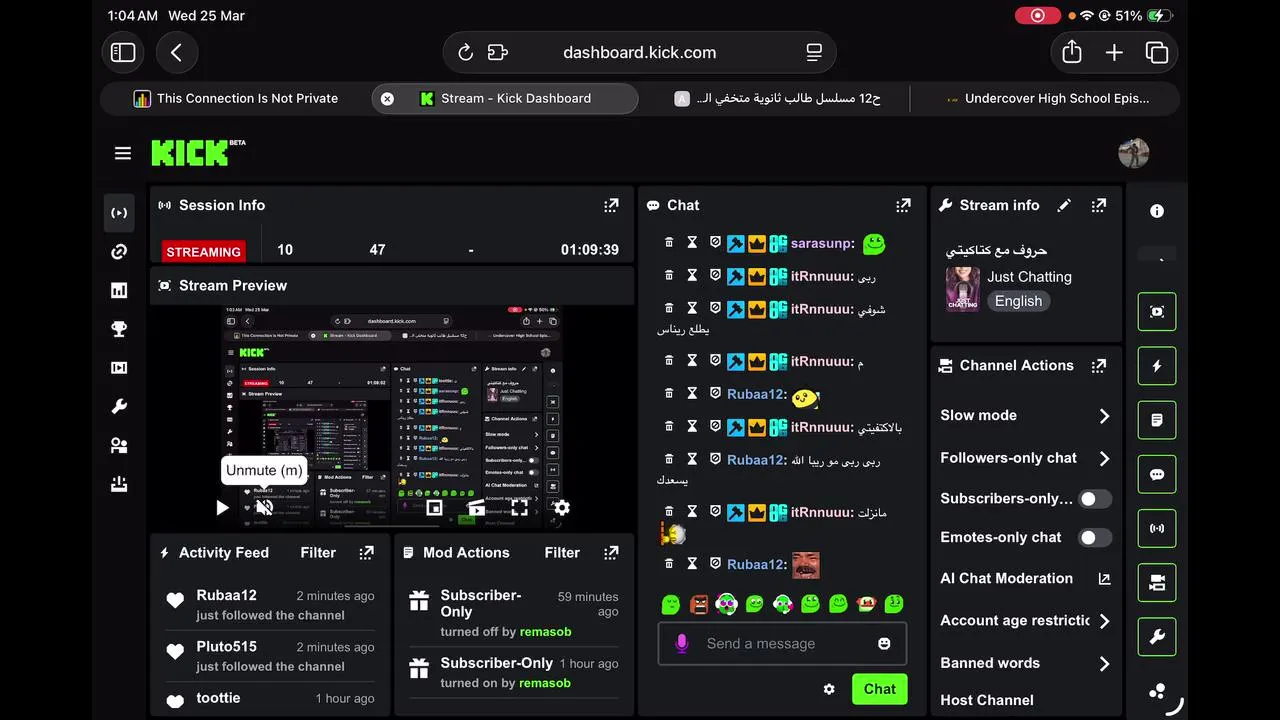Toggle the camera channel actions widget button
The image size is (1280, 720).
pos(1157,582)
